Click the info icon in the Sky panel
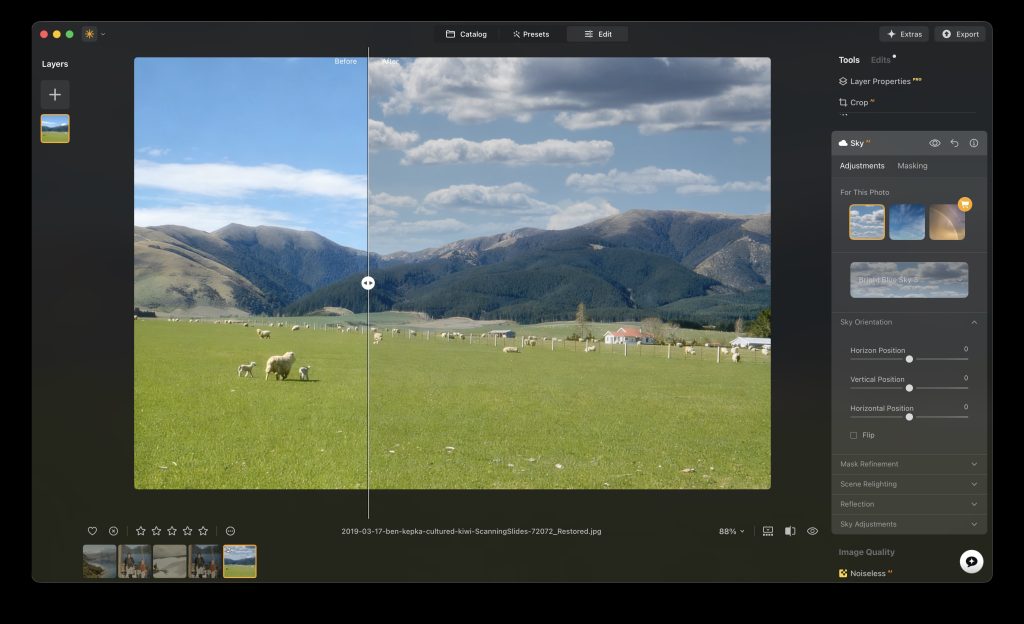Screen dimensions: 1024x624 coord(973,142)
